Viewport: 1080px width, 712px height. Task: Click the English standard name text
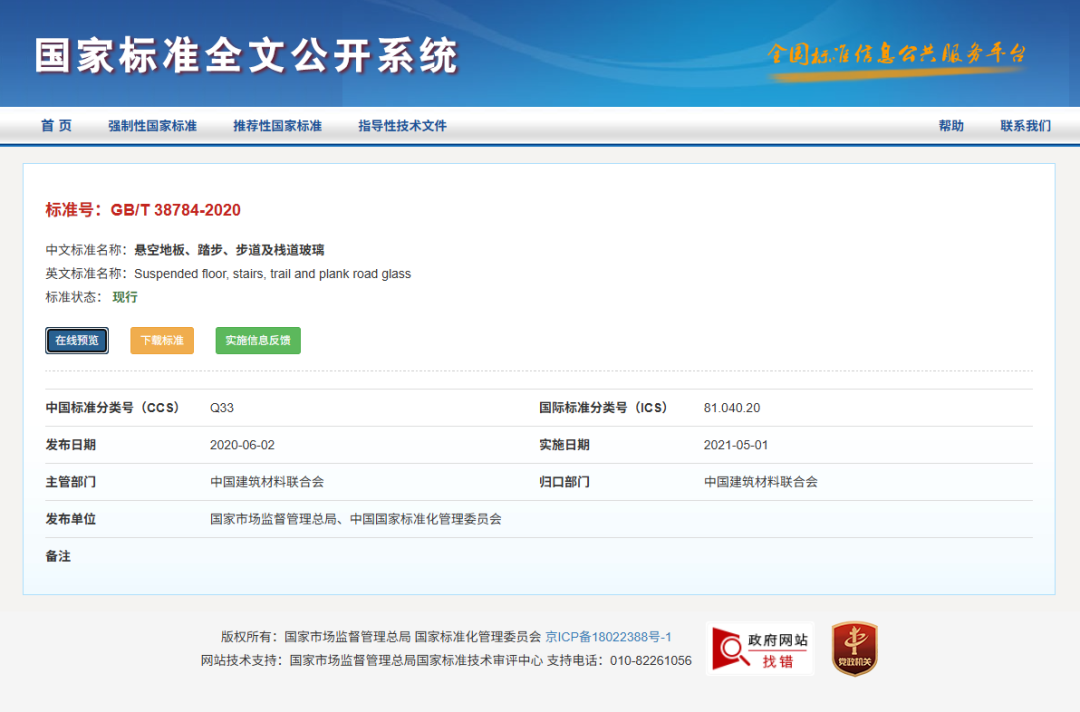tap(272, 274)
